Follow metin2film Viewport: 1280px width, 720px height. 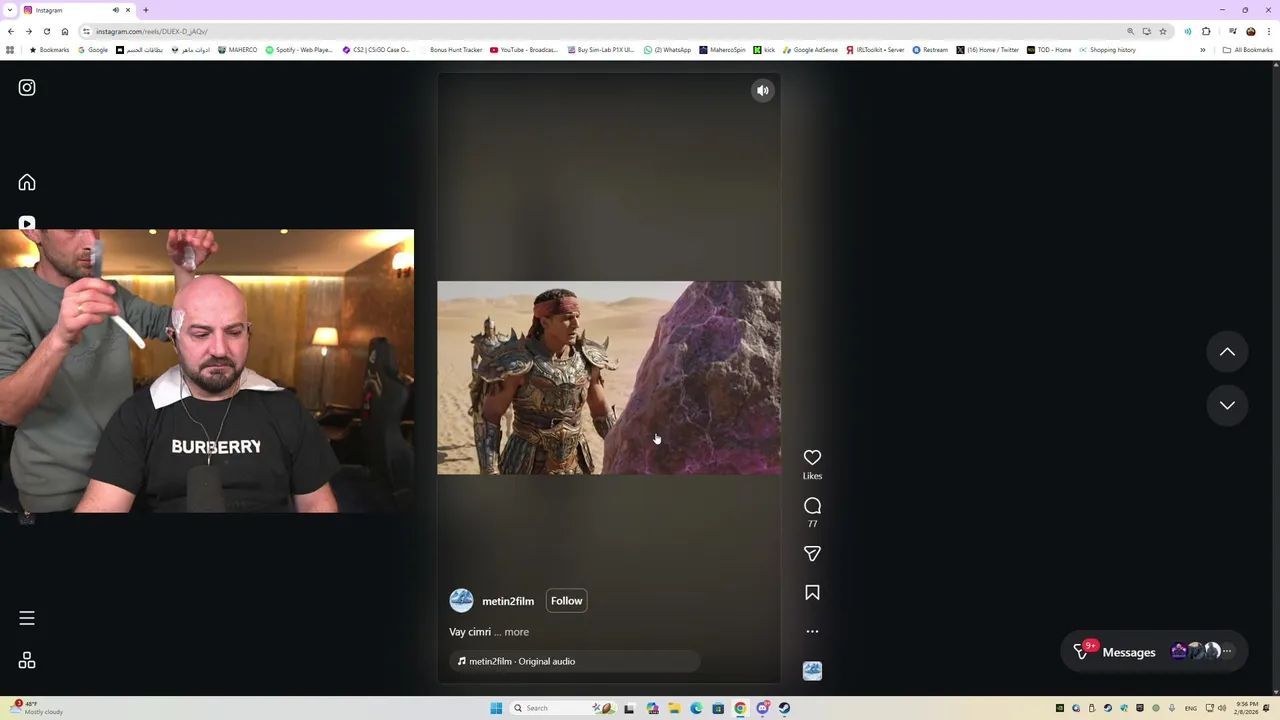(x=566, y=601)
